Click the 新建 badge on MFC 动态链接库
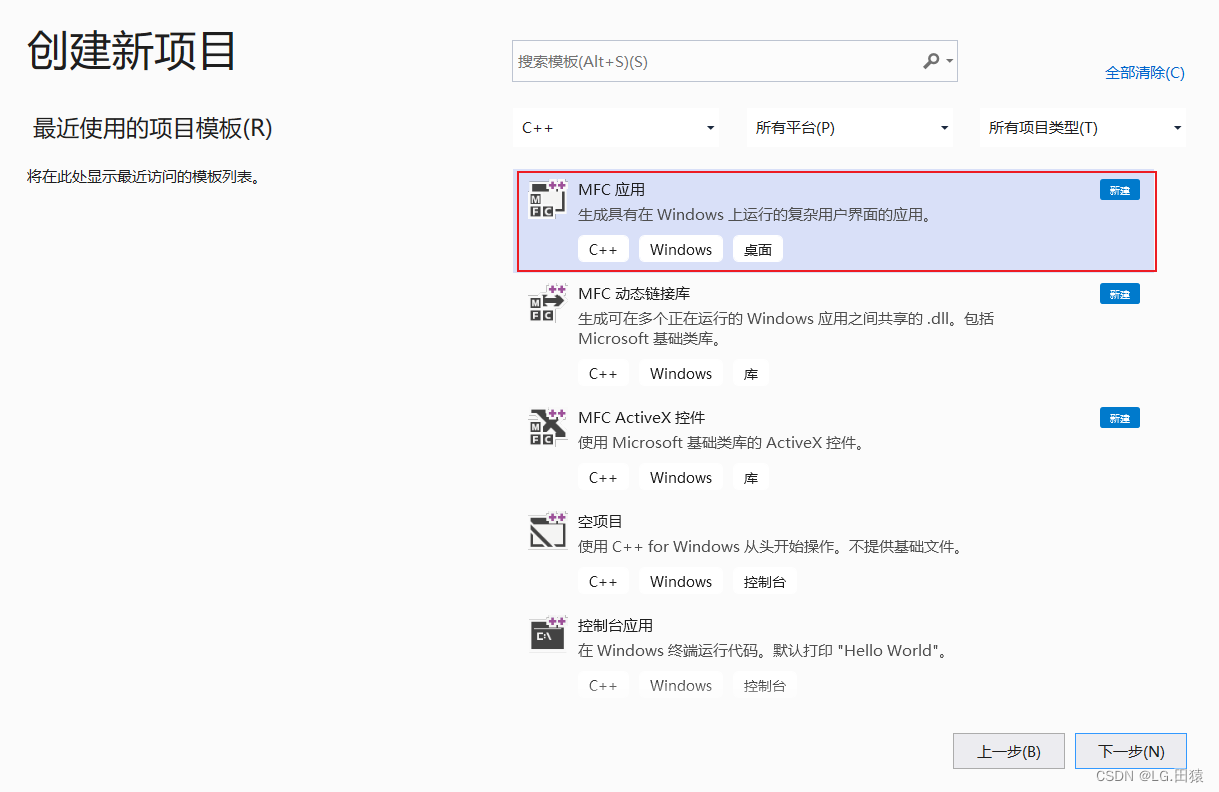The height and width of the screenshot is (792, 1219). (1119, 294)
